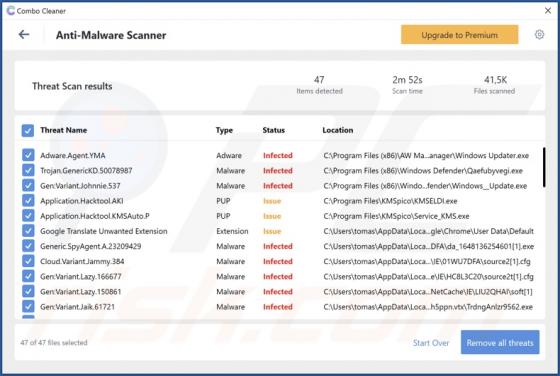The height and width of the screenshot is (376, 560).
Task: Sort by Status column header
Action: (x=274, y=130)
